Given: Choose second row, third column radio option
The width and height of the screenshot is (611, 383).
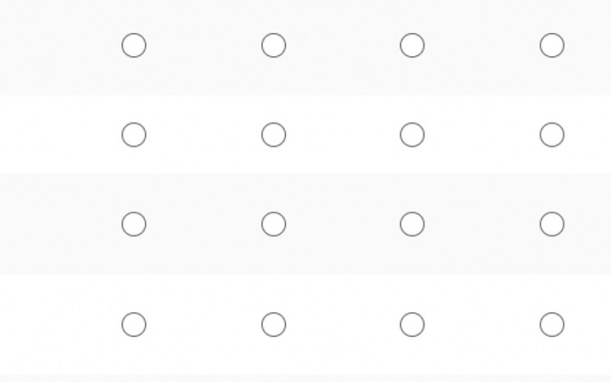Looking at the screenshot, I should click(x=412, y=135).
